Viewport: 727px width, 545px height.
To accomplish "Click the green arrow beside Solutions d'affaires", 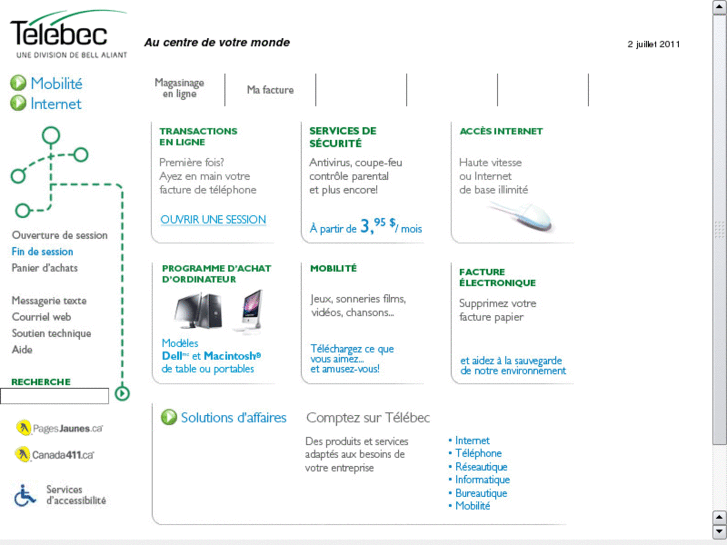I will [169, 418].
